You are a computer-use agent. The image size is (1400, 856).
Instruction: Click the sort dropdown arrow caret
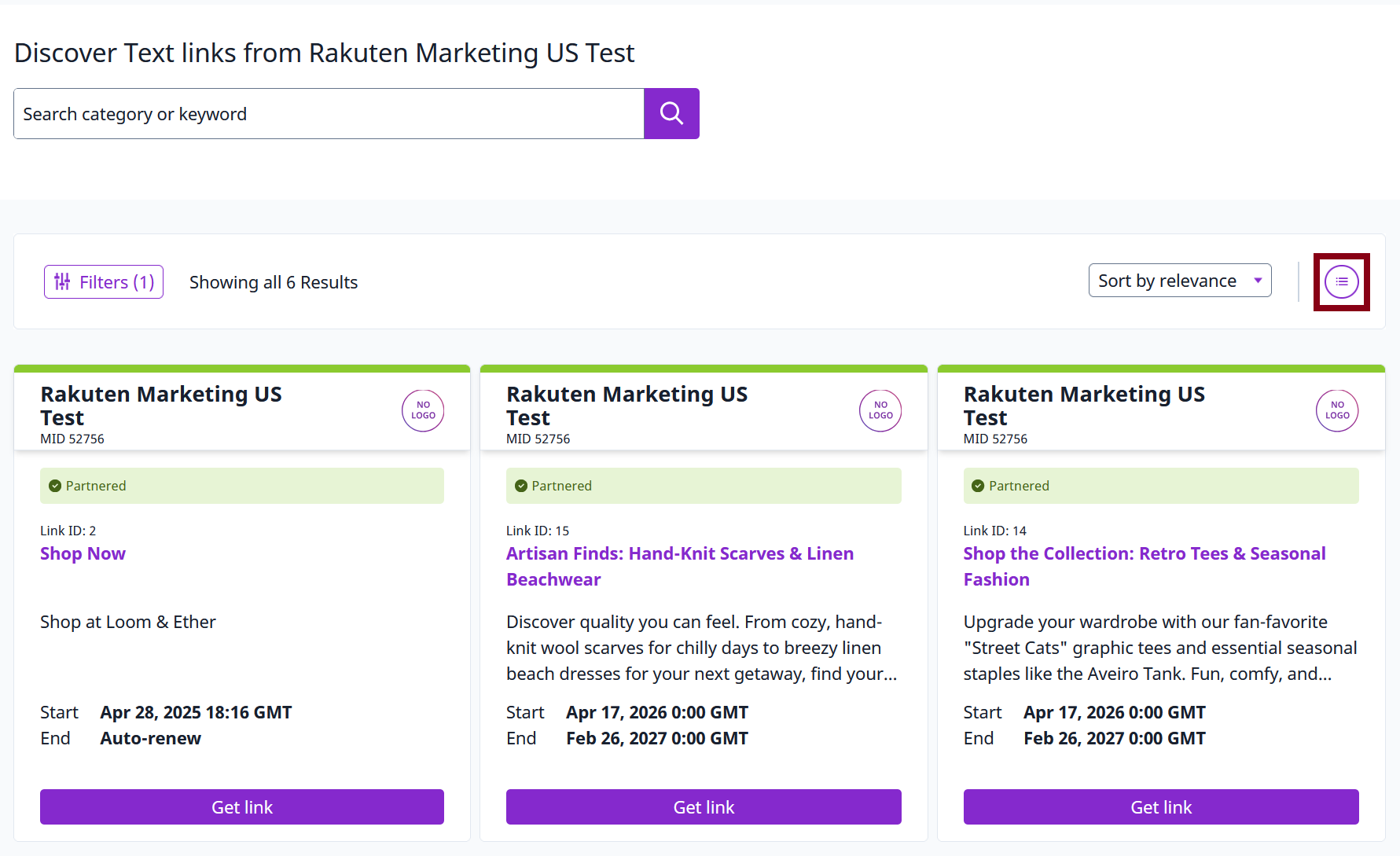(x=1258, y=281)
